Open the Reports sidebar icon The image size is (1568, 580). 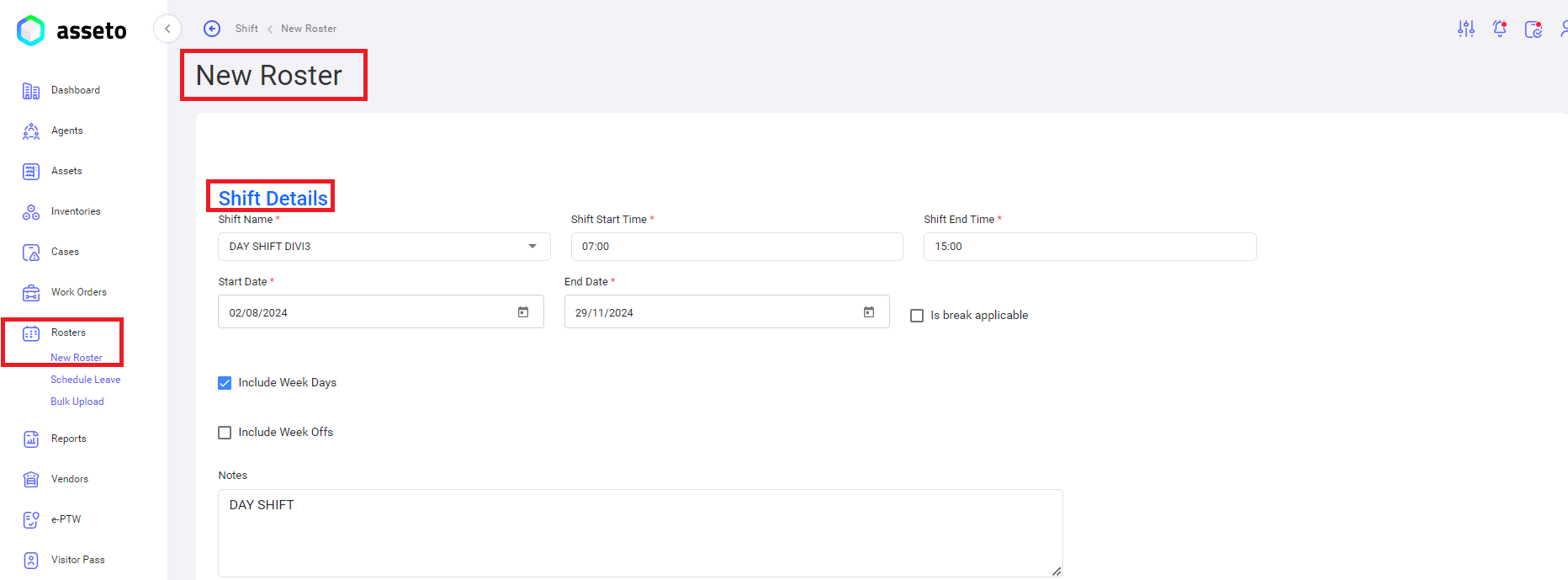31,439
